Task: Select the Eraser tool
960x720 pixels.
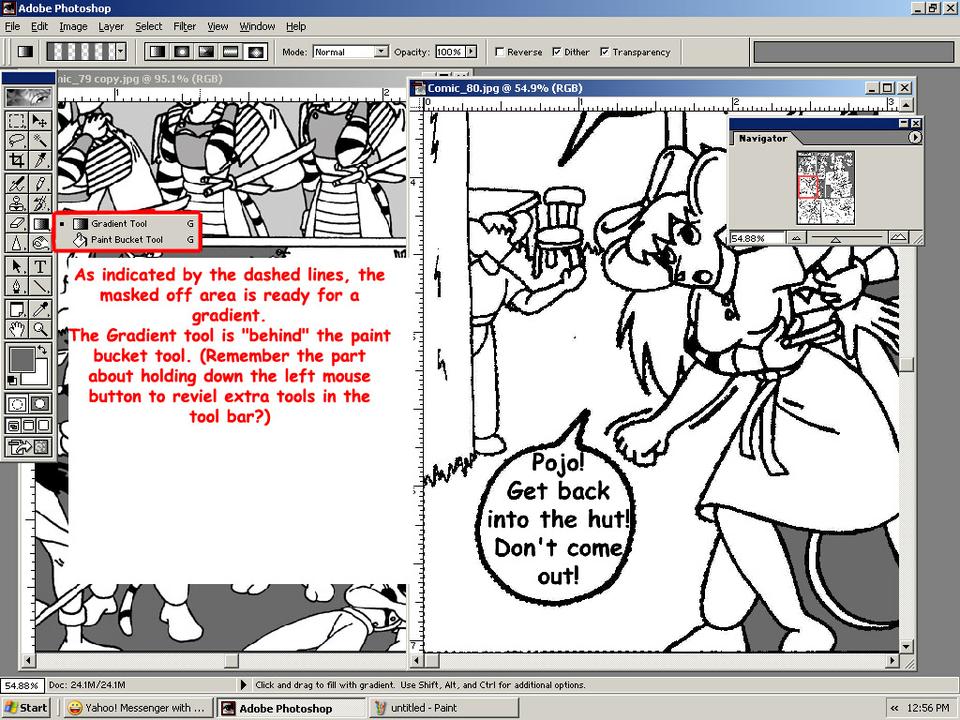Action: (17, 223)
